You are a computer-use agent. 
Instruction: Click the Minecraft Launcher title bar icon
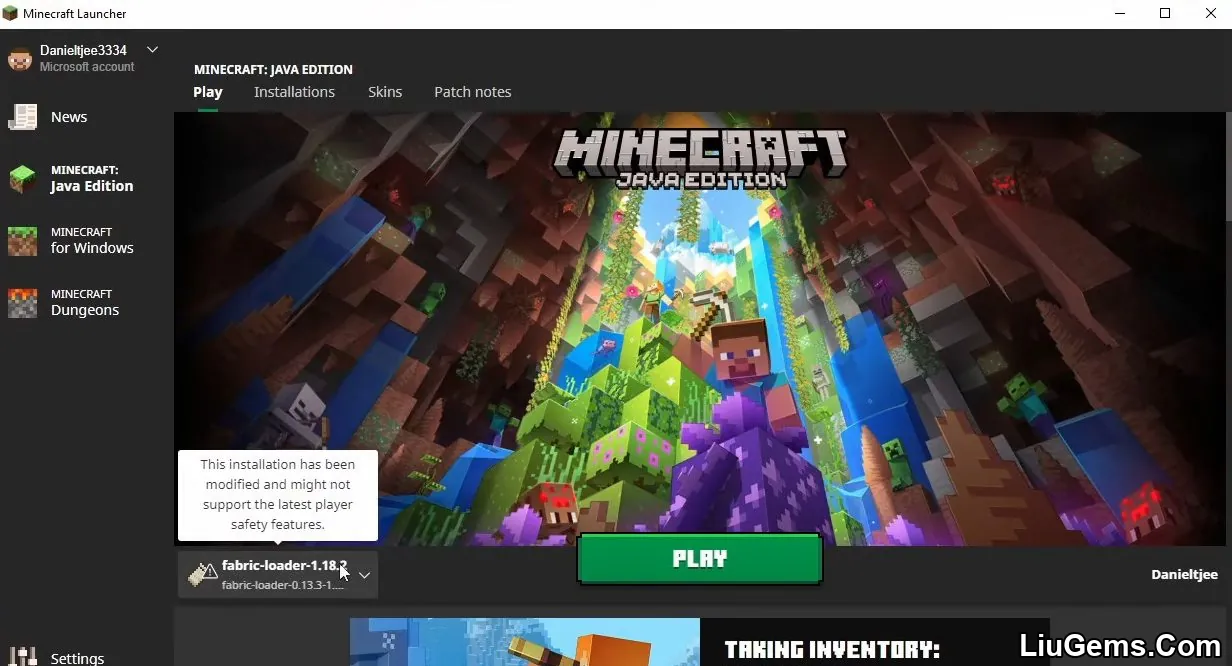pos(10,14)
